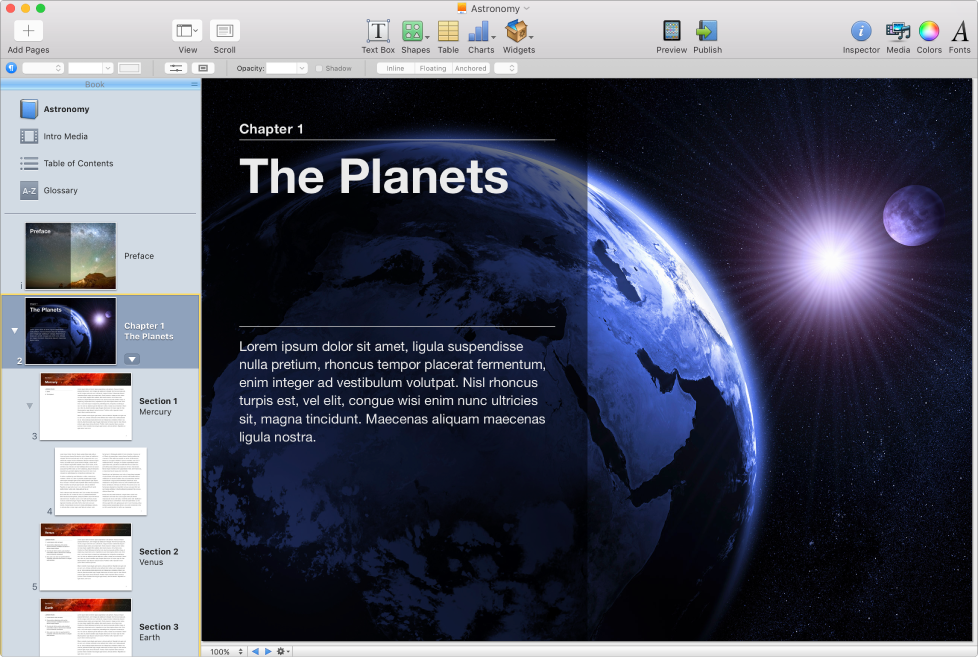Open the second format bar dropdown

(90, 68)
